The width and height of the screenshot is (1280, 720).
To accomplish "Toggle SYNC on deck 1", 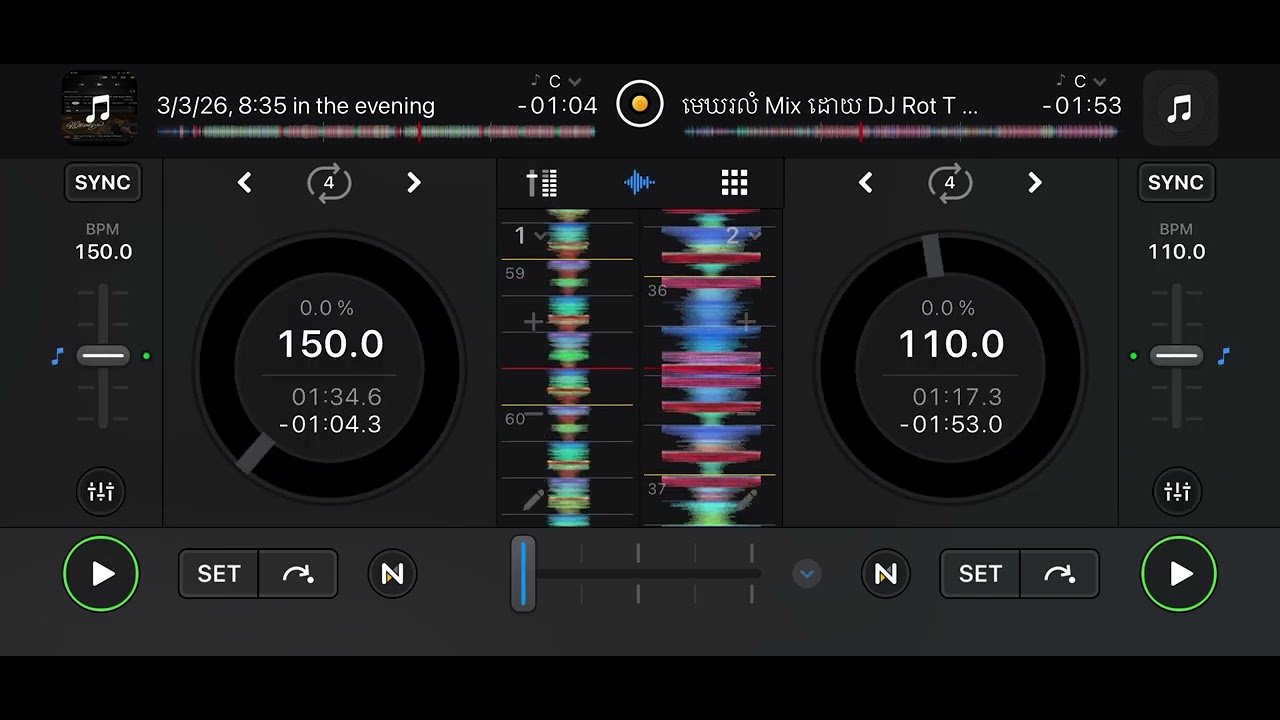I will tap(102, 183).
